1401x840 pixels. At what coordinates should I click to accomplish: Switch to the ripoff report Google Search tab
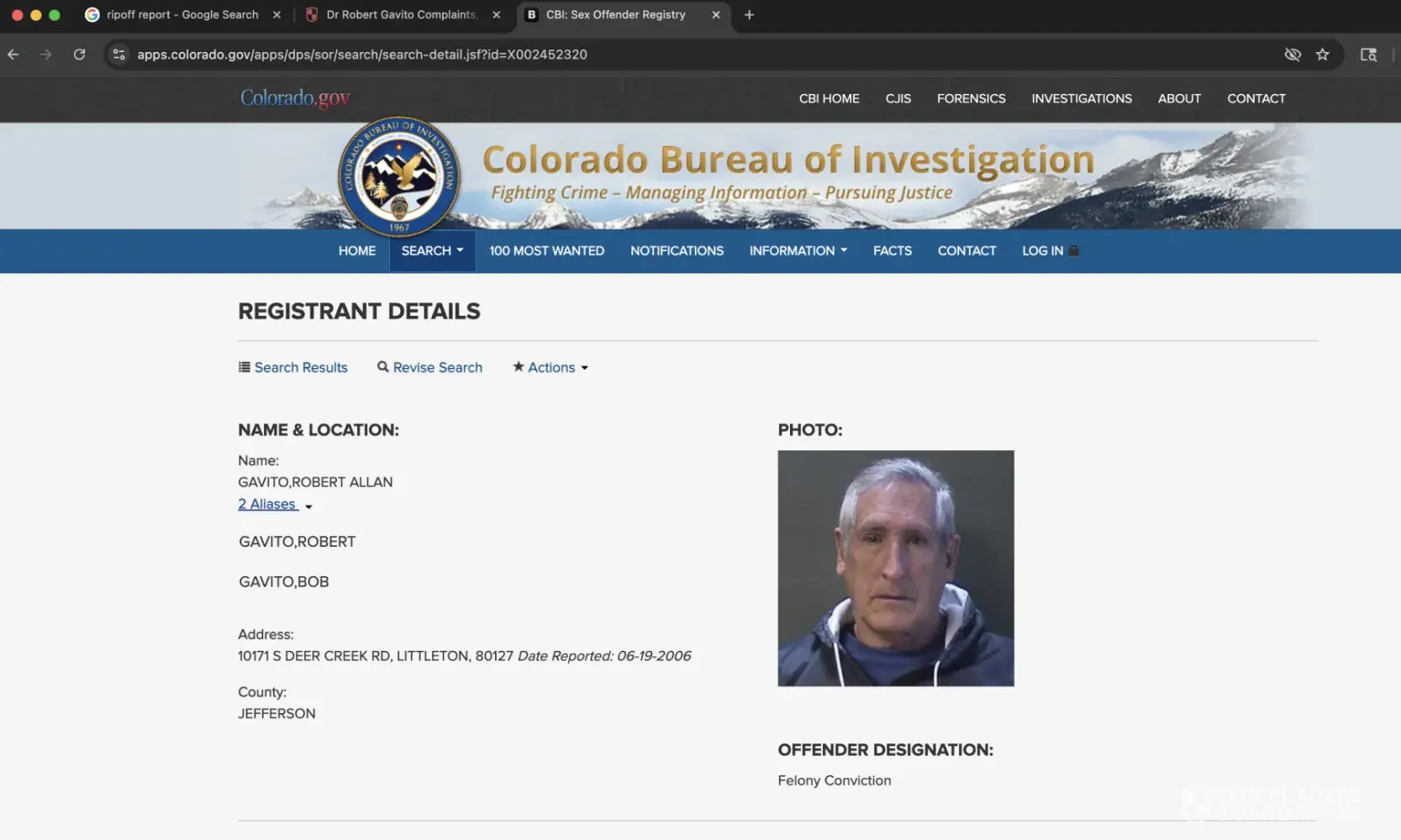tap(182, 15)
